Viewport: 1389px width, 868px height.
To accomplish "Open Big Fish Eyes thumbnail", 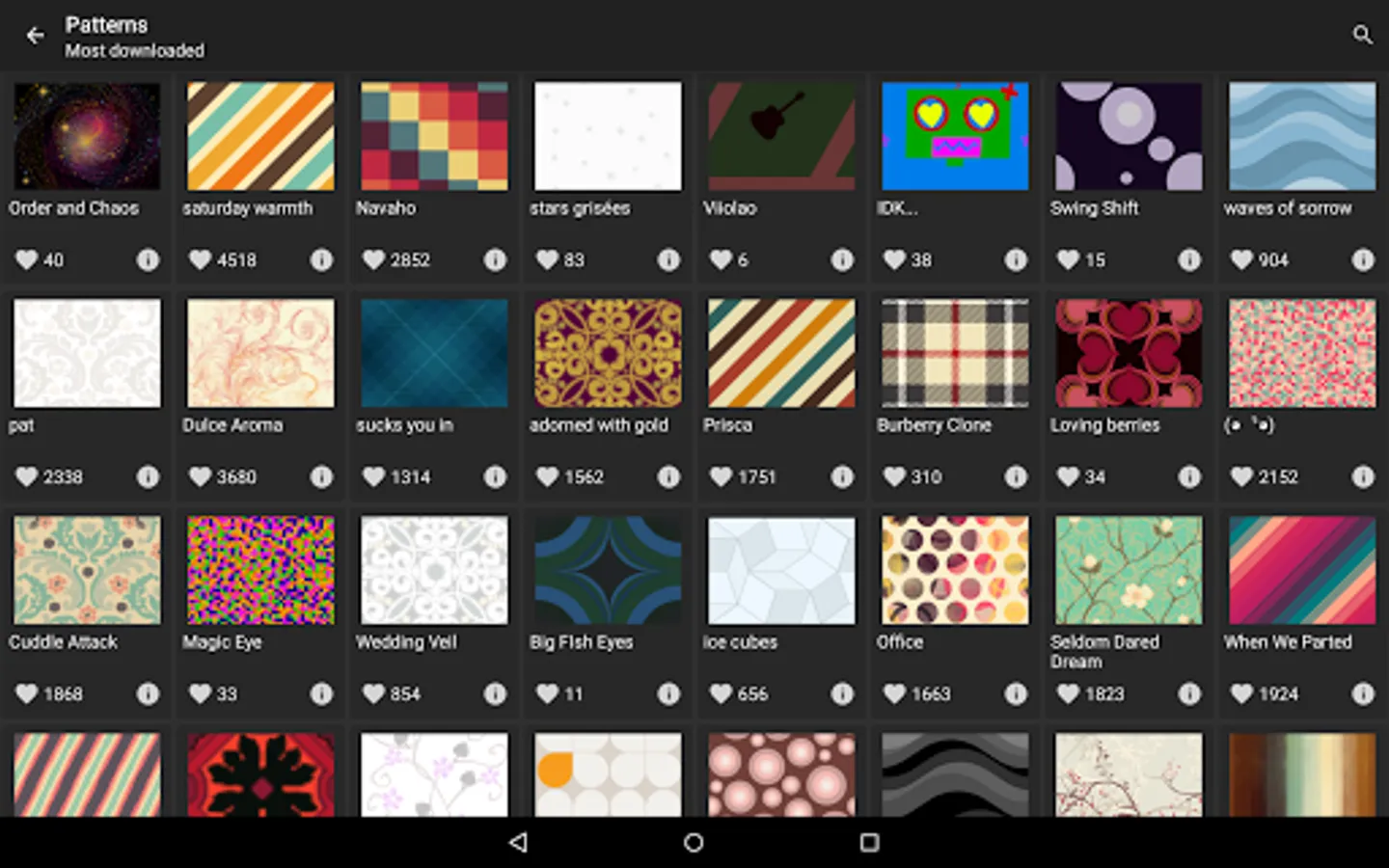I will click(x=608, y=570).
